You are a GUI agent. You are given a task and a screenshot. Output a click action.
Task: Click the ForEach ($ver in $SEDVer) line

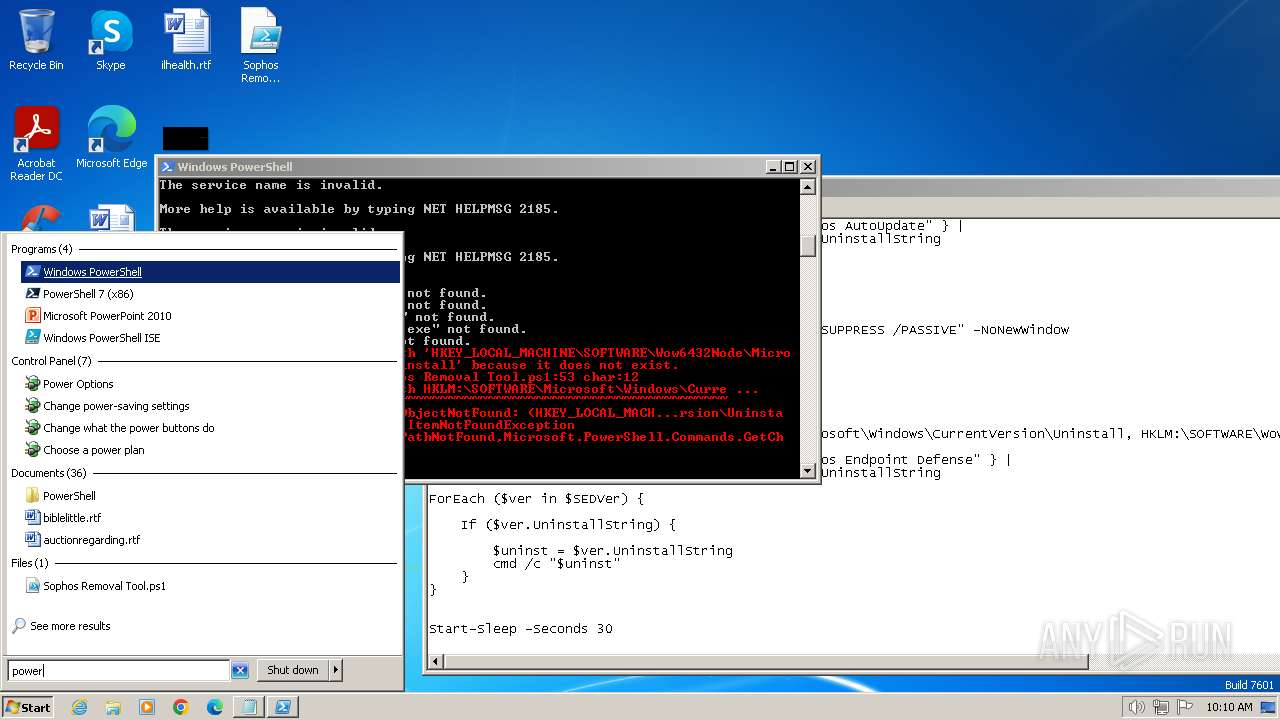click(x=537, y=498)
